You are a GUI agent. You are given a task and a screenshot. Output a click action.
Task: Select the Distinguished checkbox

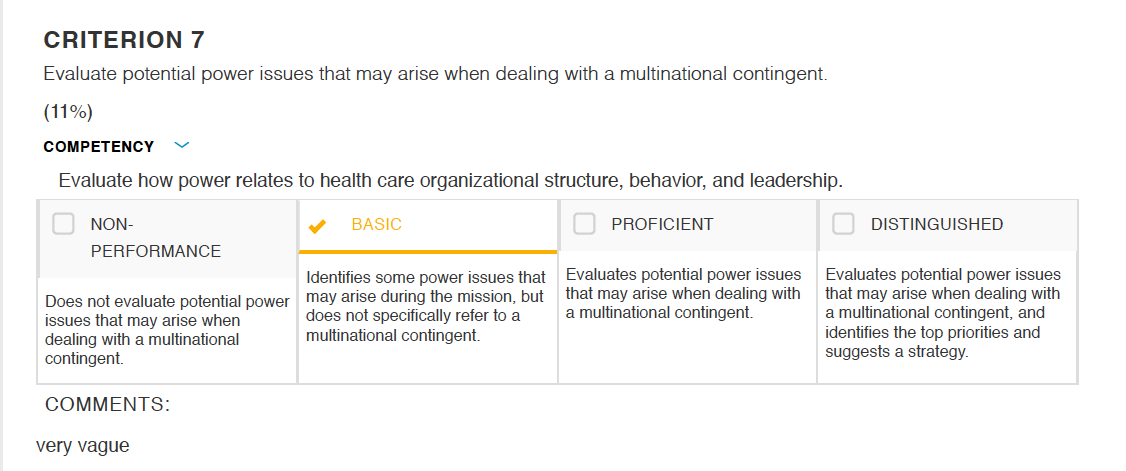843,224
